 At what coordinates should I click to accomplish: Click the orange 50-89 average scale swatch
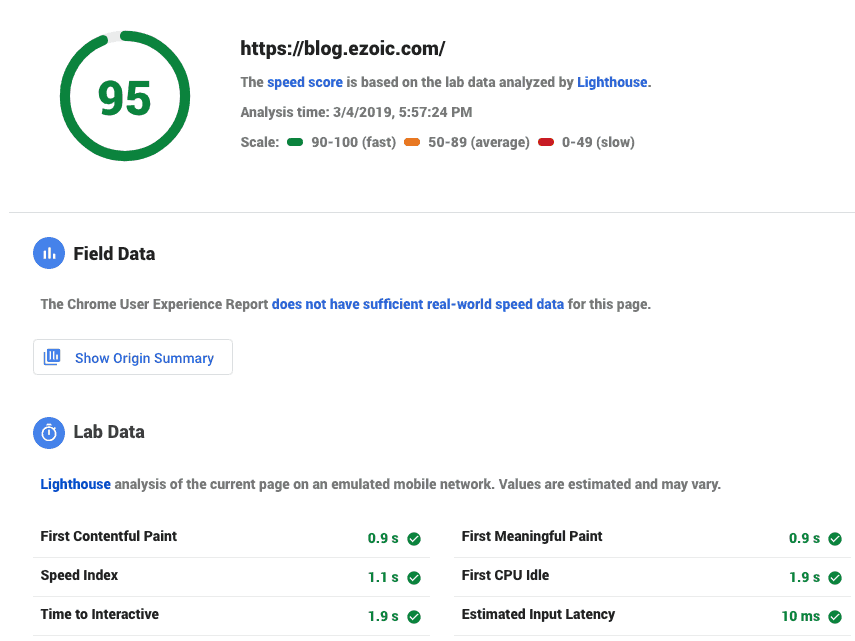pos(412,142)
